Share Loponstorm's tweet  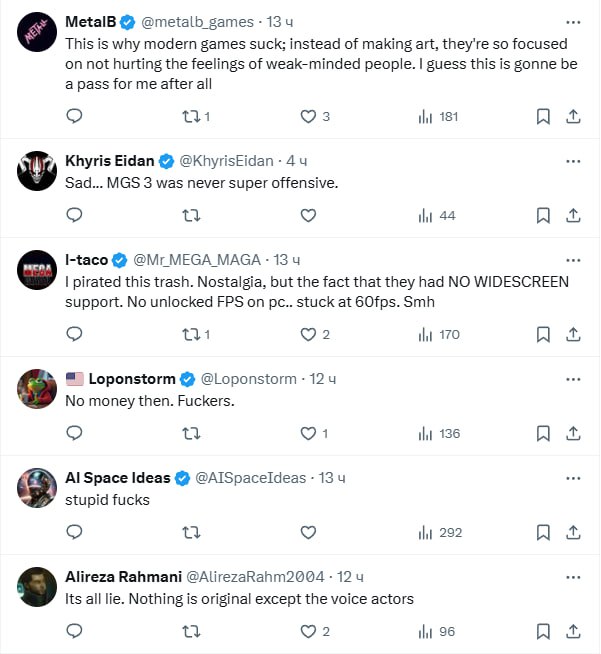pyautogui.click(x=573, y=433)
